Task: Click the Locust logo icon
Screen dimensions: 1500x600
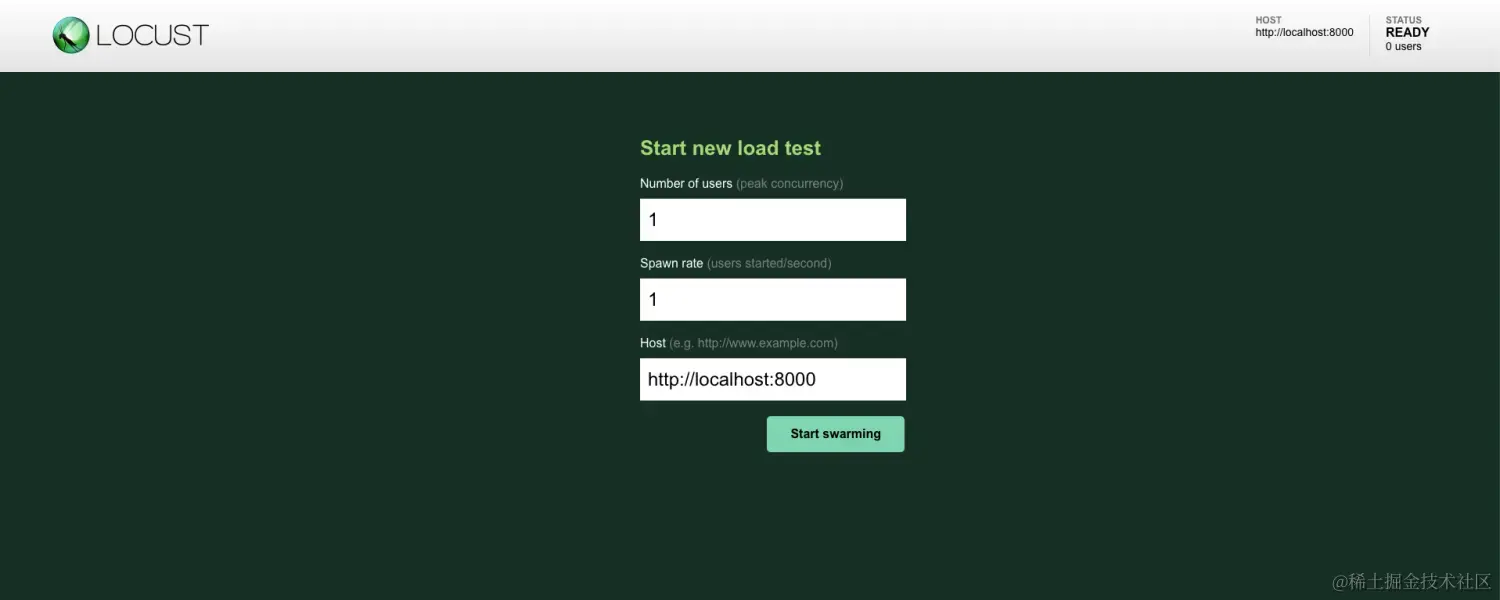Action: (x=71, y=36)
